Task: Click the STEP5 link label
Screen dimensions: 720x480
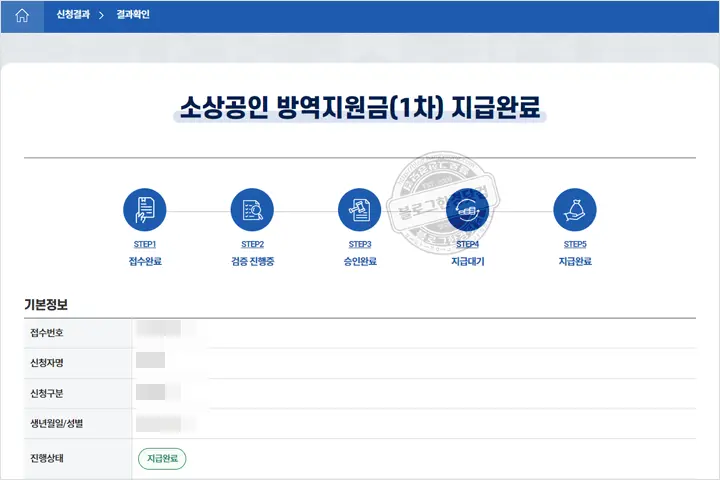Action: tap(575, 244)
